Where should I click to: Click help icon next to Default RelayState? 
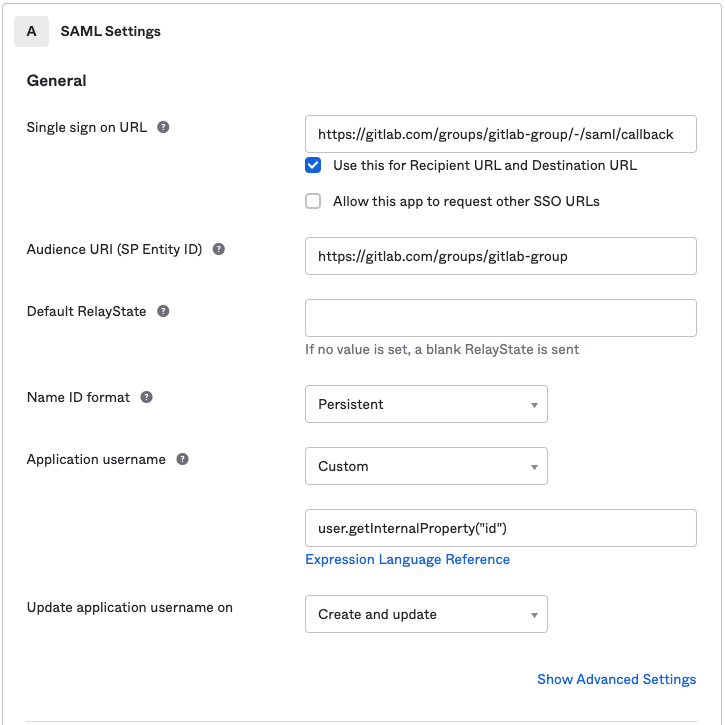click(x=163, y=311)
